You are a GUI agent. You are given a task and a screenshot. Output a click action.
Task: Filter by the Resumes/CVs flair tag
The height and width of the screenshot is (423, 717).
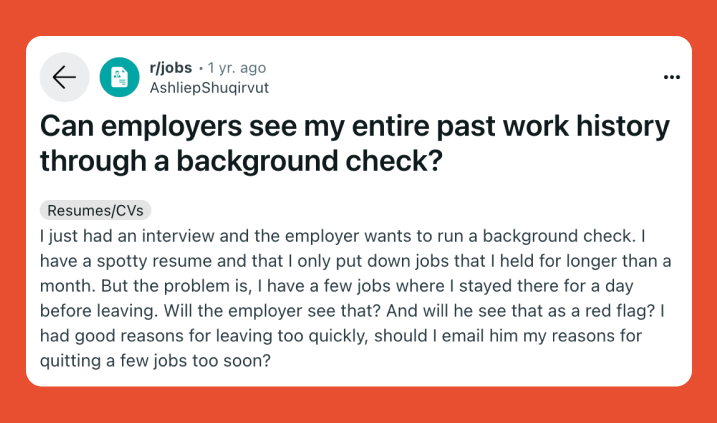pos(96,210)
